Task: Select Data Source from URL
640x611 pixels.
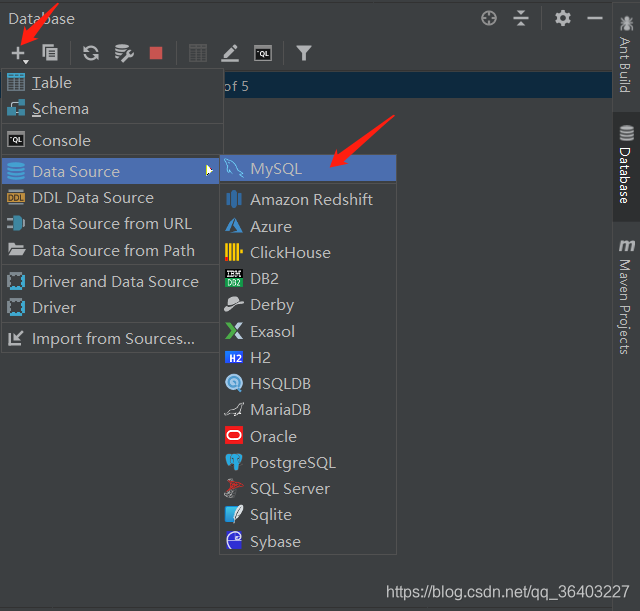Action: pos(111,224)
